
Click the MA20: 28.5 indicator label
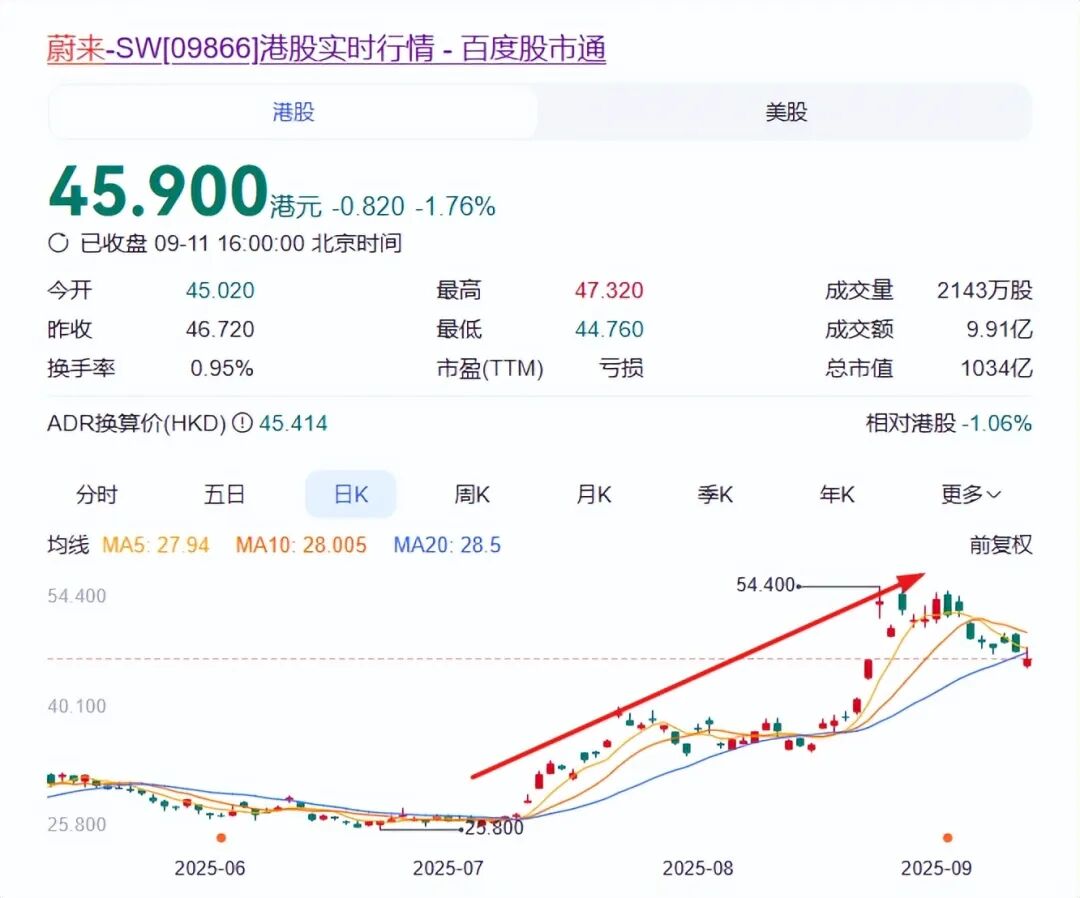(x=447, y=545)
